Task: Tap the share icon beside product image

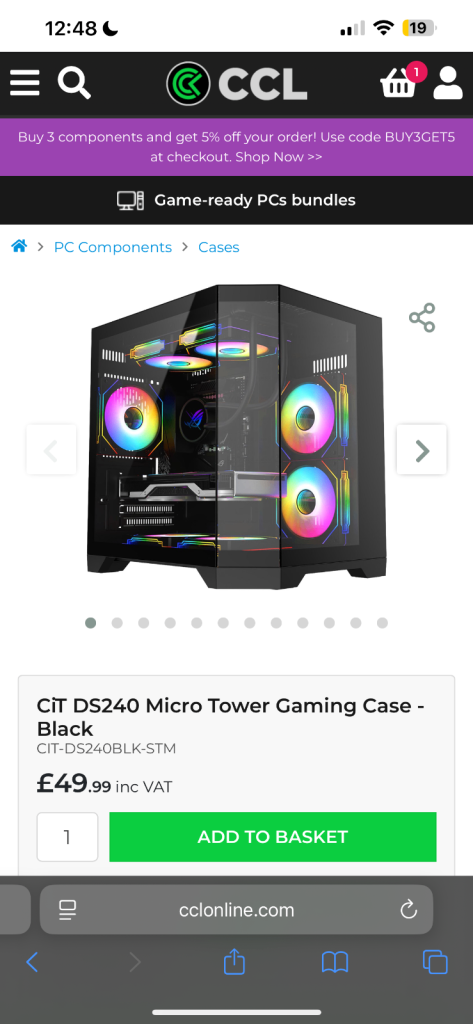Action: point(422,317)
